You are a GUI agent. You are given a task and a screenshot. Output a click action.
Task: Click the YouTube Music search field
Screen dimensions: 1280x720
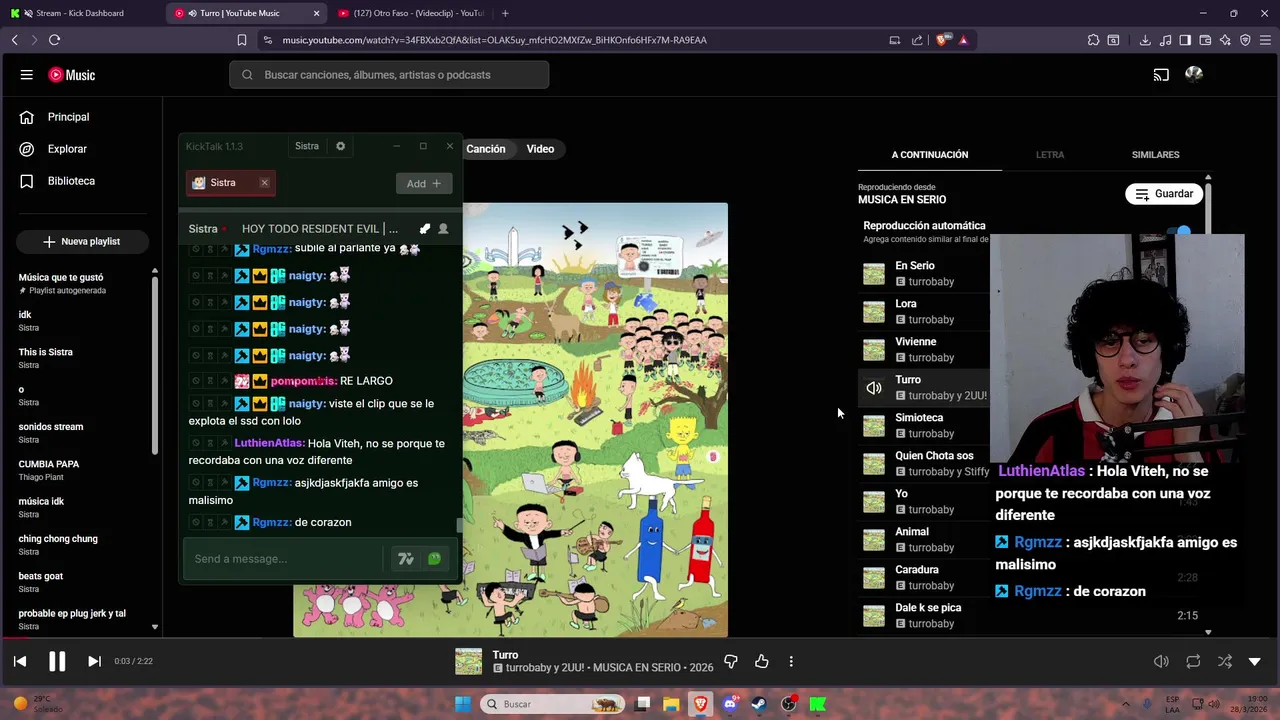(389, 75)
